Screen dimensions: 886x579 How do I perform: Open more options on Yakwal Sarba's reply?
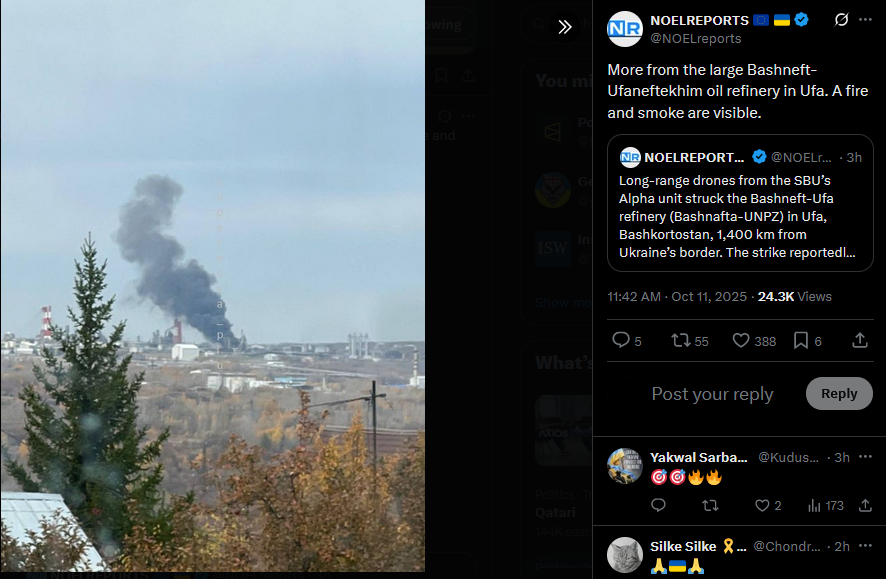[x=865, y=456]
